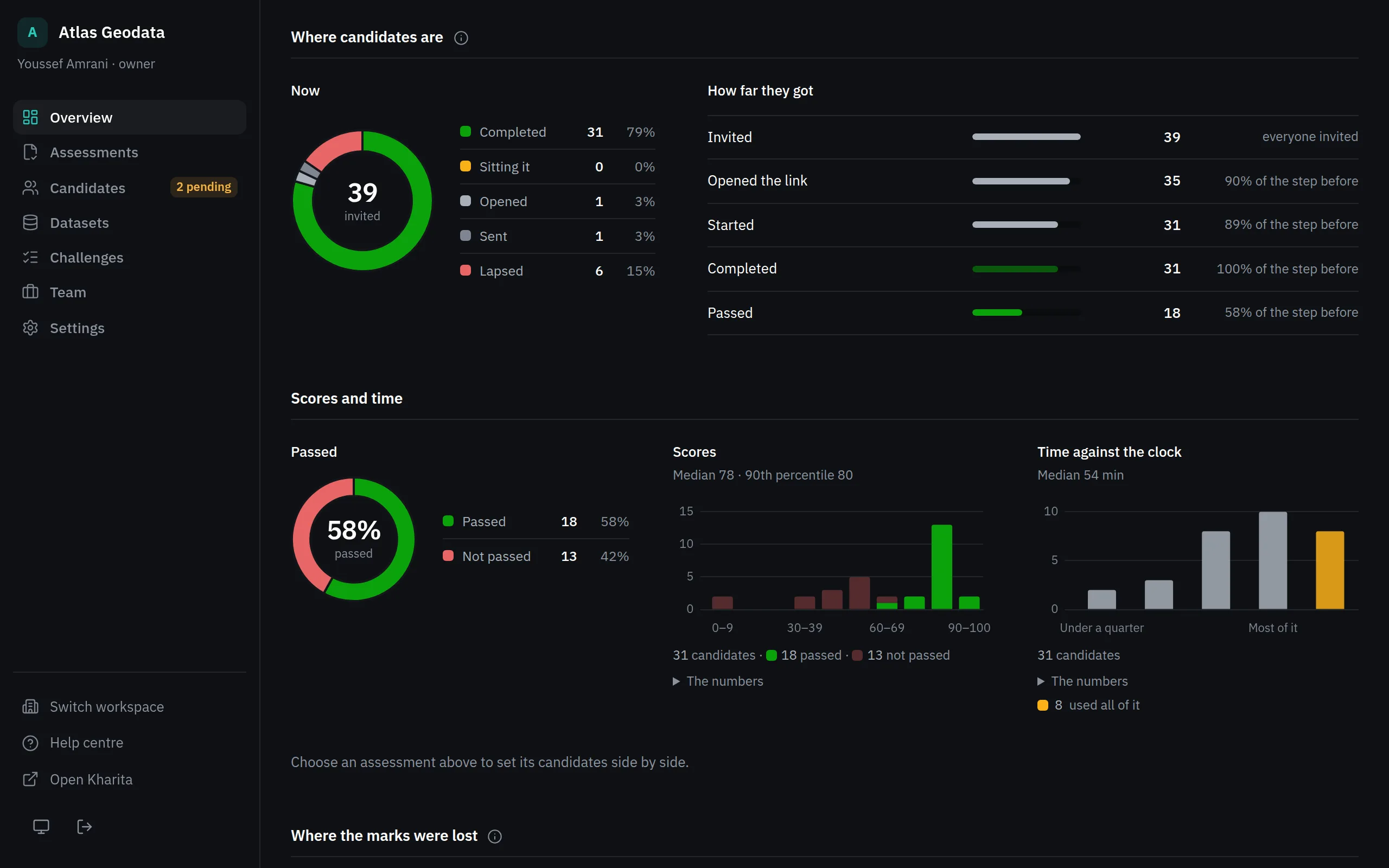Click the Overview grid icon in sidebar

tap(30, 117)
